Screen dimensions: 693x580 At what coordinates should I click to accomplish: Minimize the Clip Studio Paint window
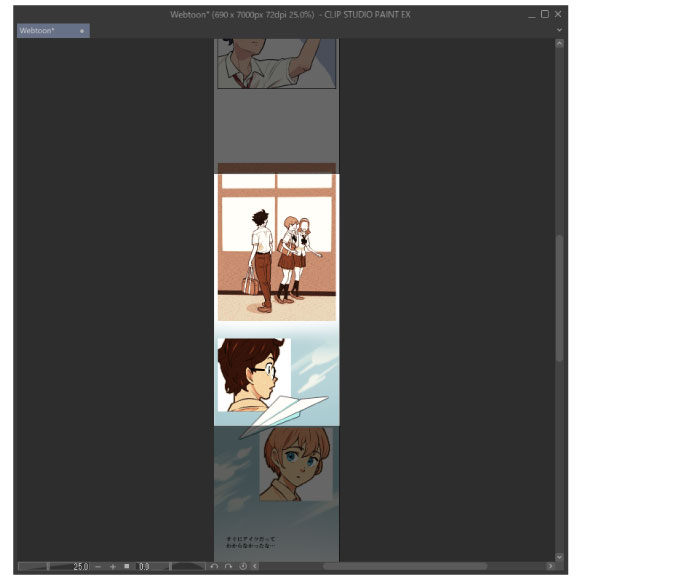point(531,15)
